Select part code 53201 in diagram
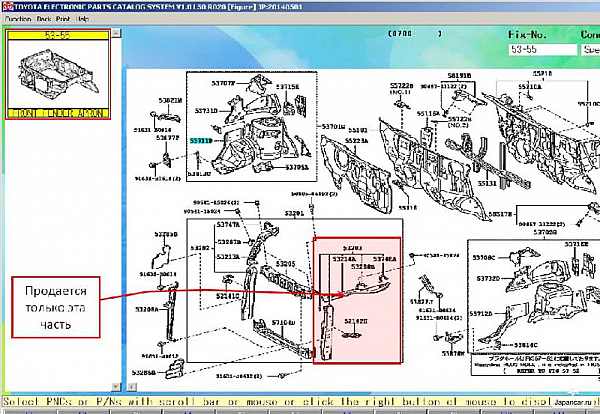 point(294,213)
